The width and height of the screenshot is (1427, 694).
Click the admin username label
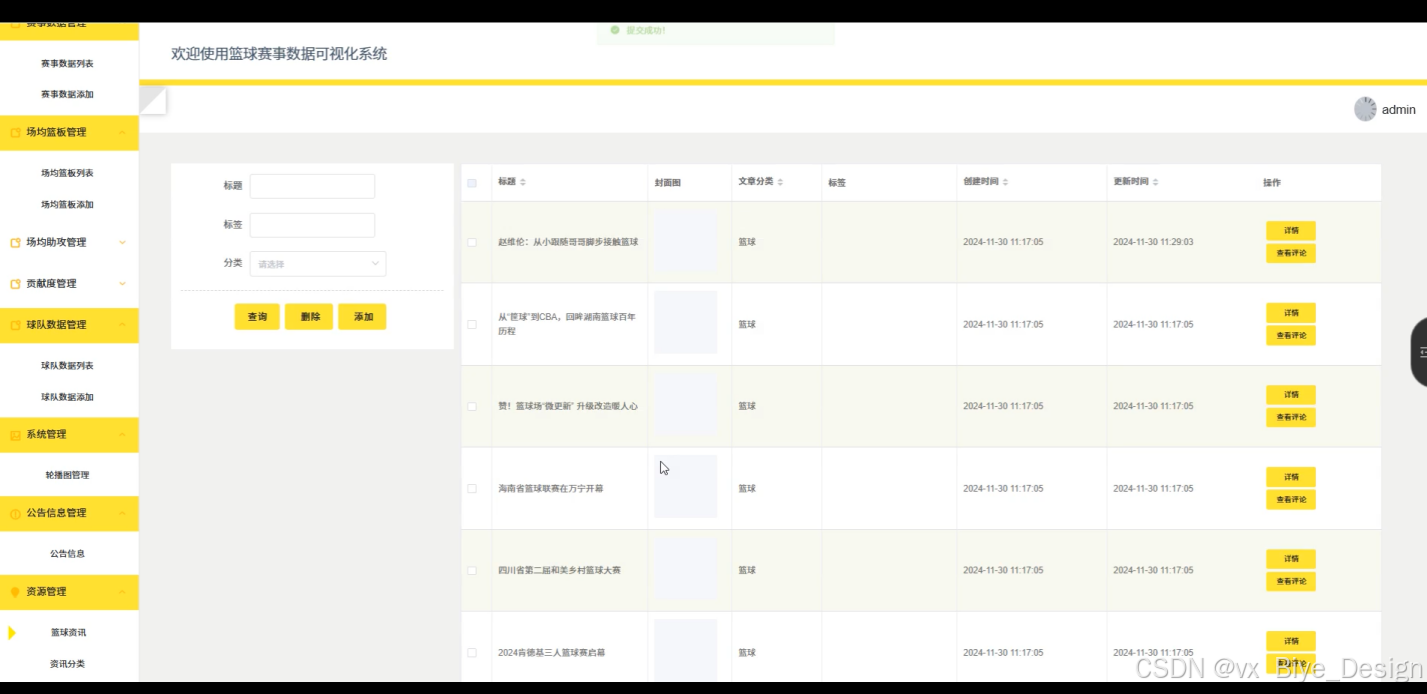point(1399,110)
